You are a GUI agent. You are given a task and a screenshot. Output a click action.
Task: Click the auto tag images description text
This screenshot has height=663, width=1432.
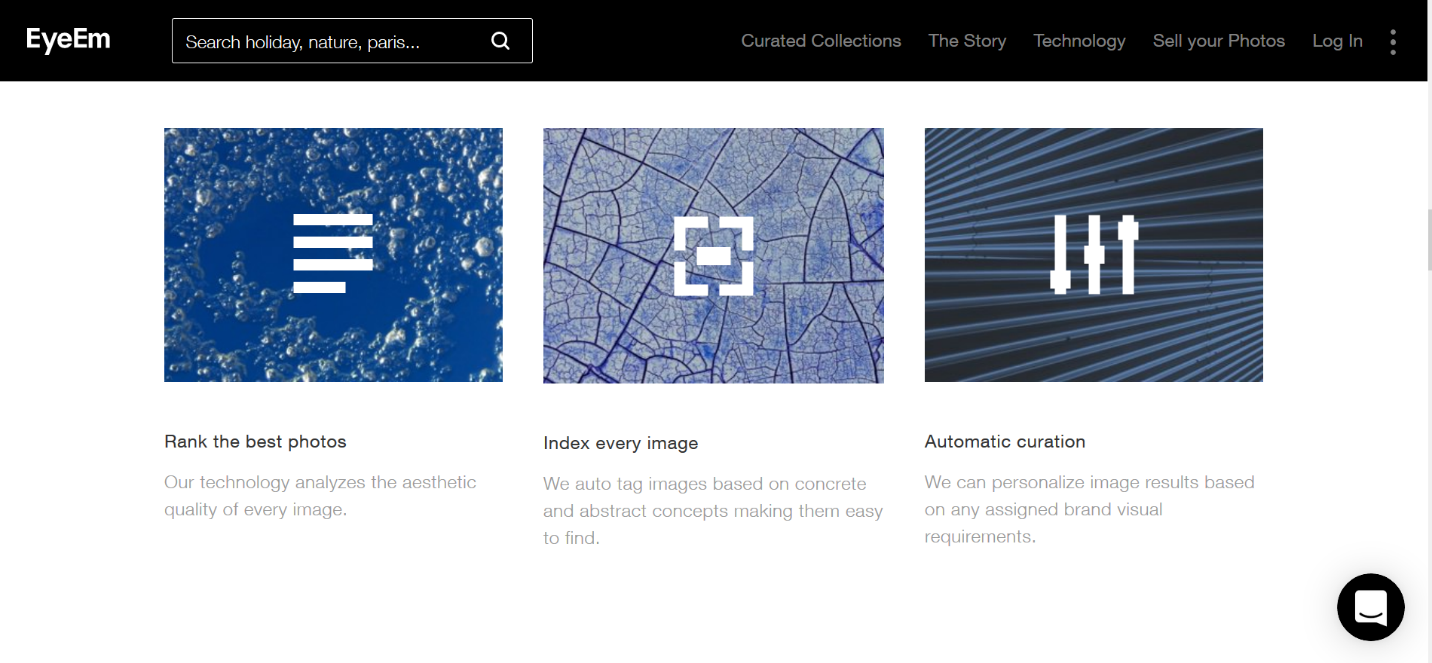point(712,510)
